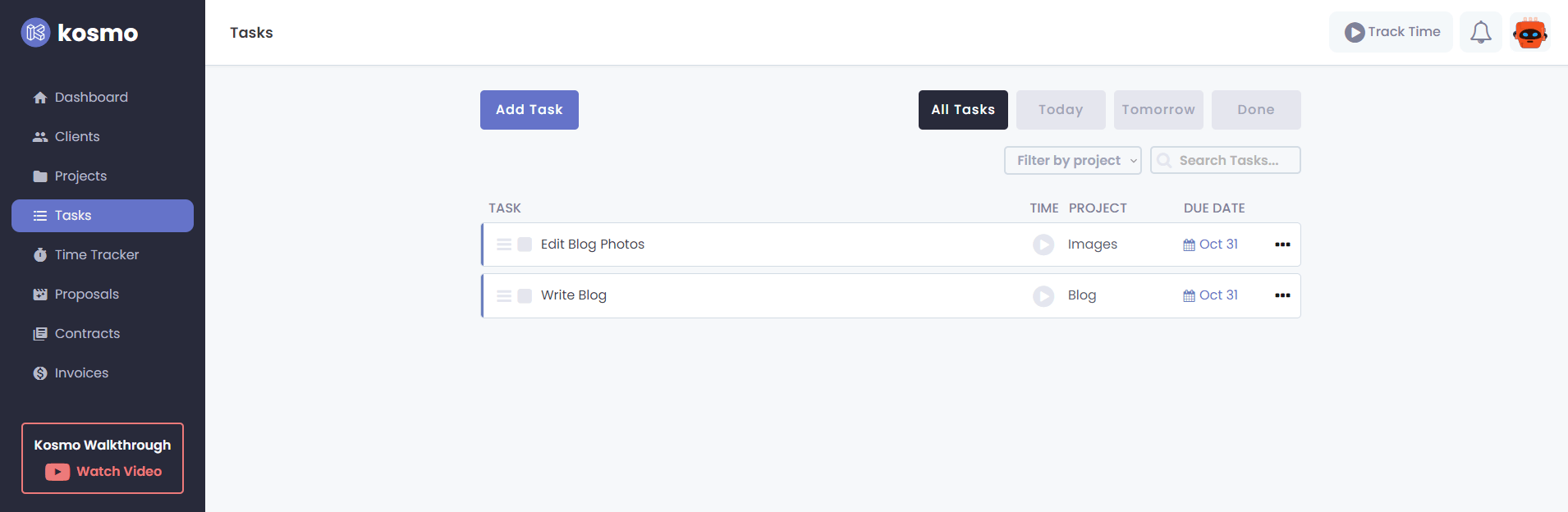This screenshot has height=512, width=1568.
Task: Open more options for Edit Blog Photos
Action: [x=1282, y=245]
